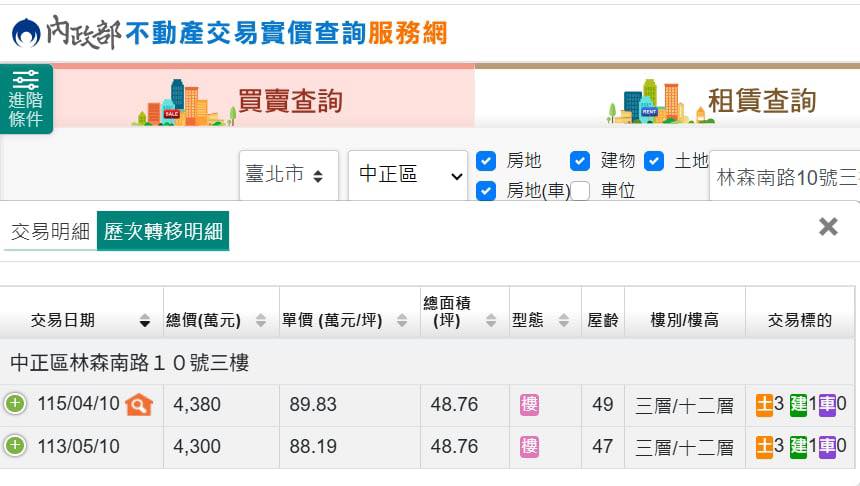Click the address field 林森南路10號三
Screen dimensions: 860x486
[x=784, y=177]
